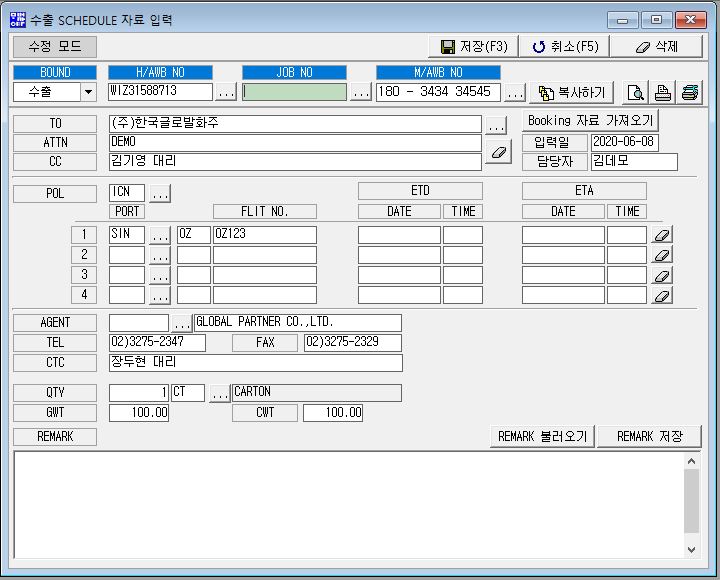The width and height of the screenshot is (720, 580).
Task: Click the POL code field ICN
Action: tap(127, 193)
